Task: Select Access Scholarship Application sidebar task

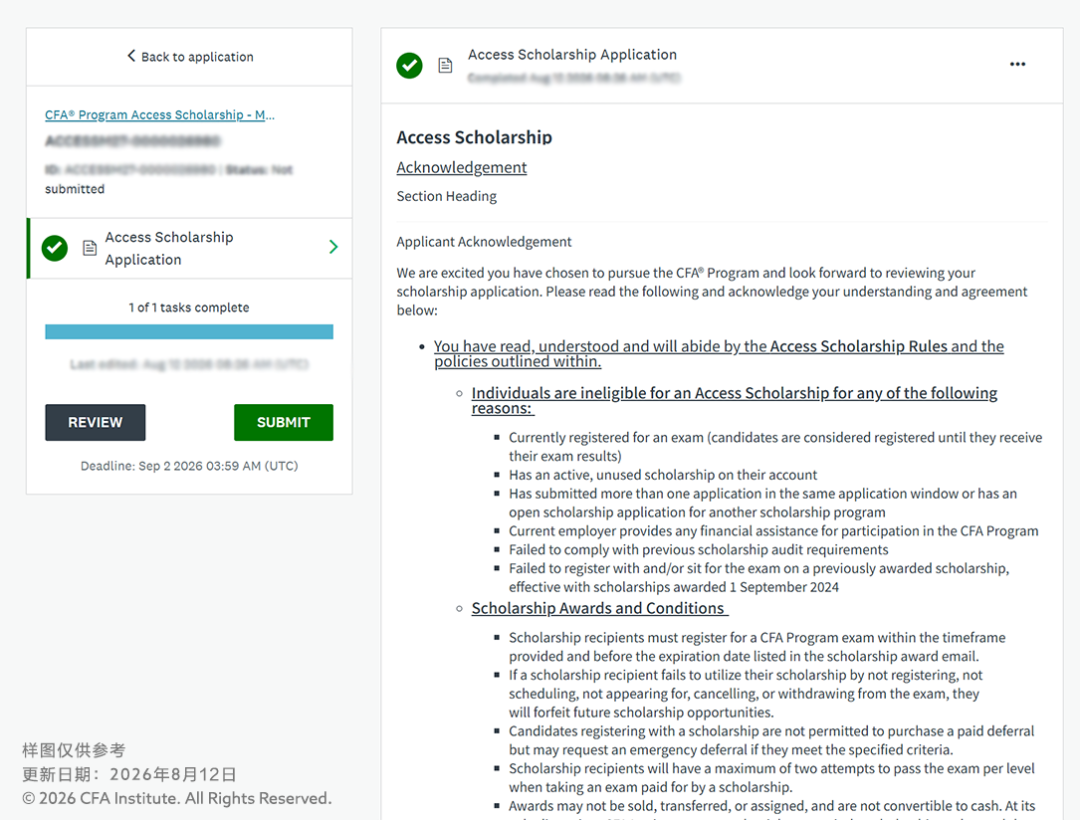Action: click(x=189, y=249)
